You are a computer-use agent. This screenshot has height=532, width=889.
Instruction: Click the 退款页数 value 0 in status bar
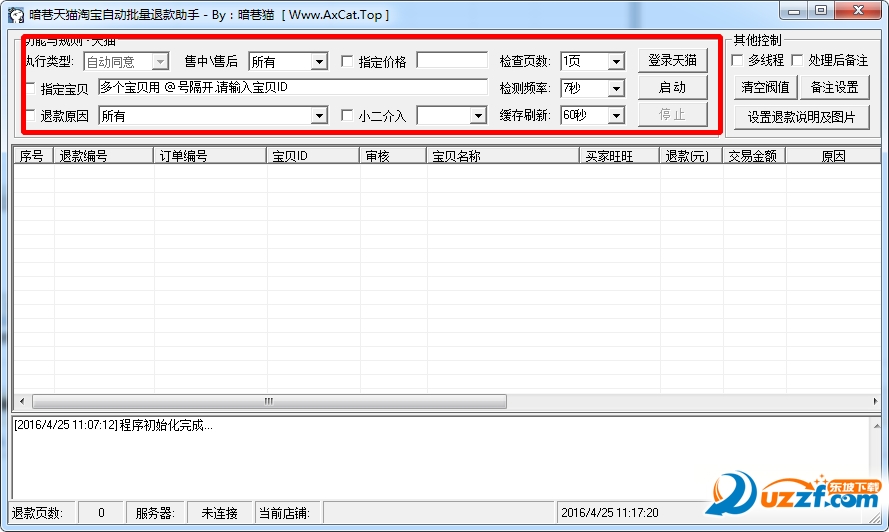click(x=101, y=513)
